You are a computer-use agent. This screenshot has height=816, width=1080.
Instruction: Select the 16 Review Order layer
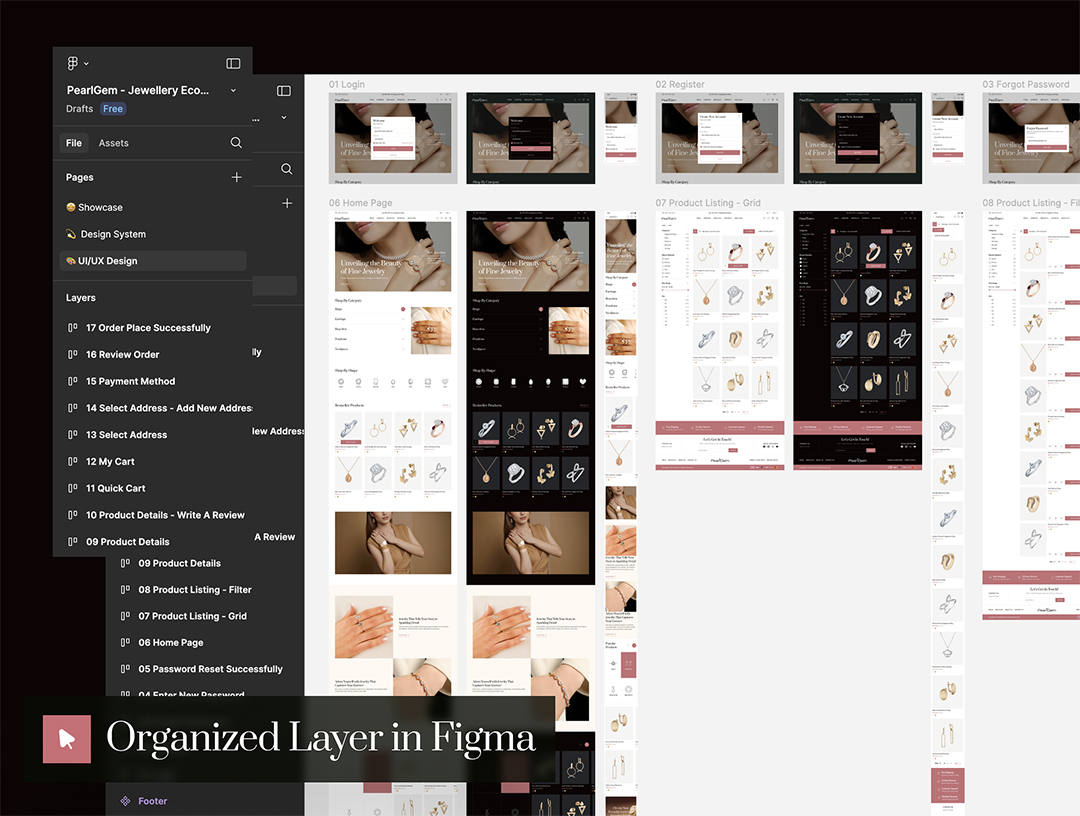coord(122,355)
